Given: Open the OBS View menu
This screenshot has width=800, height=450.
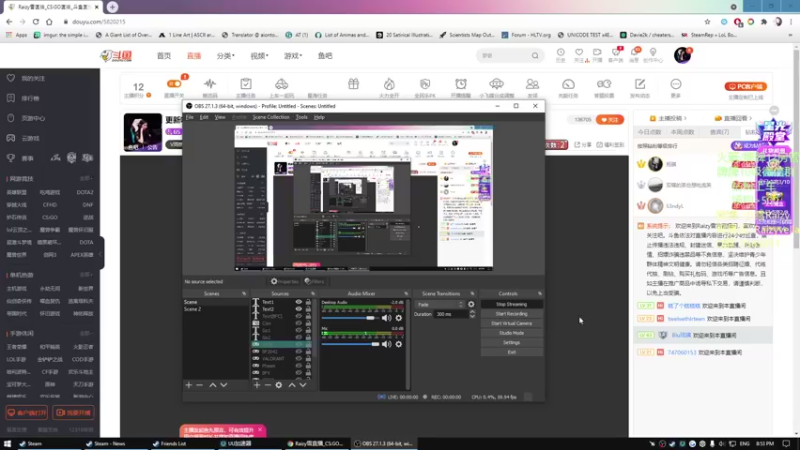Looking at the screenshot, I should [219, 117].
